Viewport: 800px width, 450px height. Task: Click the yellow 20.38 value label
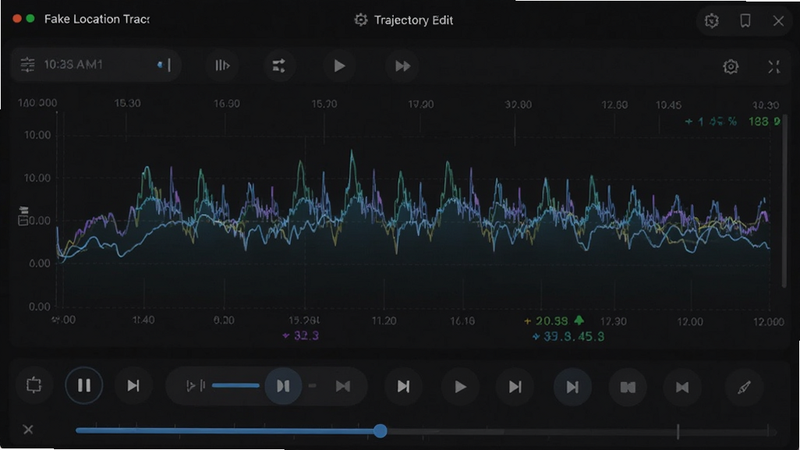tap(546, 321)
